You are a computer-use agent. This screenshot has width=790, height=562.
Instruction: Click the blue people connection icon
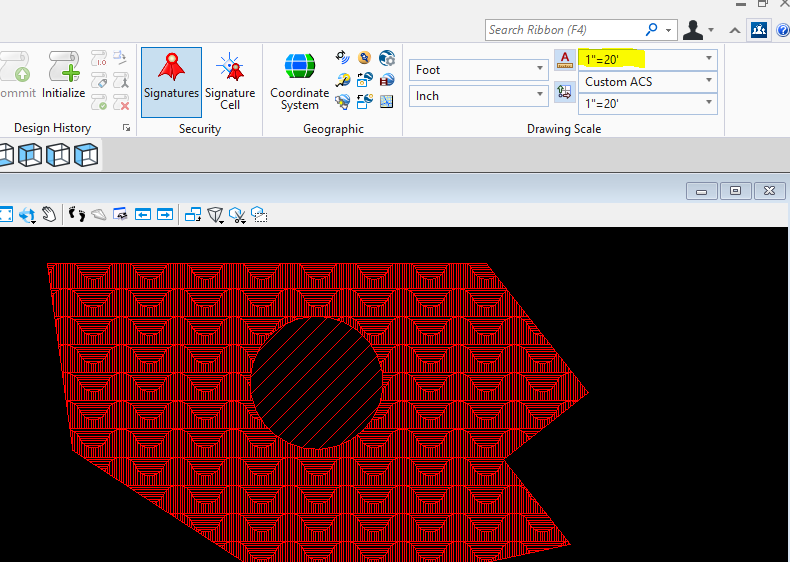pos(759,30)
